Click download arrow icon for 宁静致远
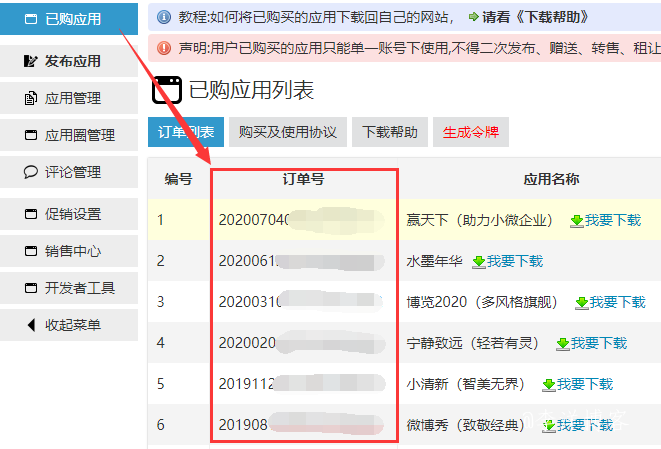 pos(562,343)
